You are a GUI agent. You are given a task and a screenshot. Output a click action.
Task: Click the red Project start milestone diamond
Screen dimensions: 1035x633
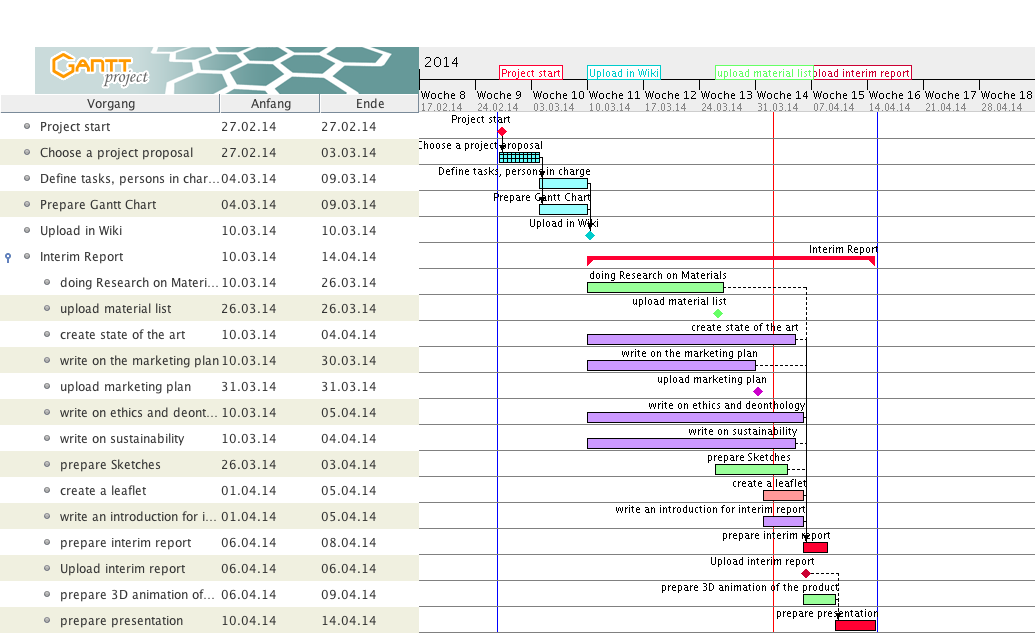tap(502, 132)
